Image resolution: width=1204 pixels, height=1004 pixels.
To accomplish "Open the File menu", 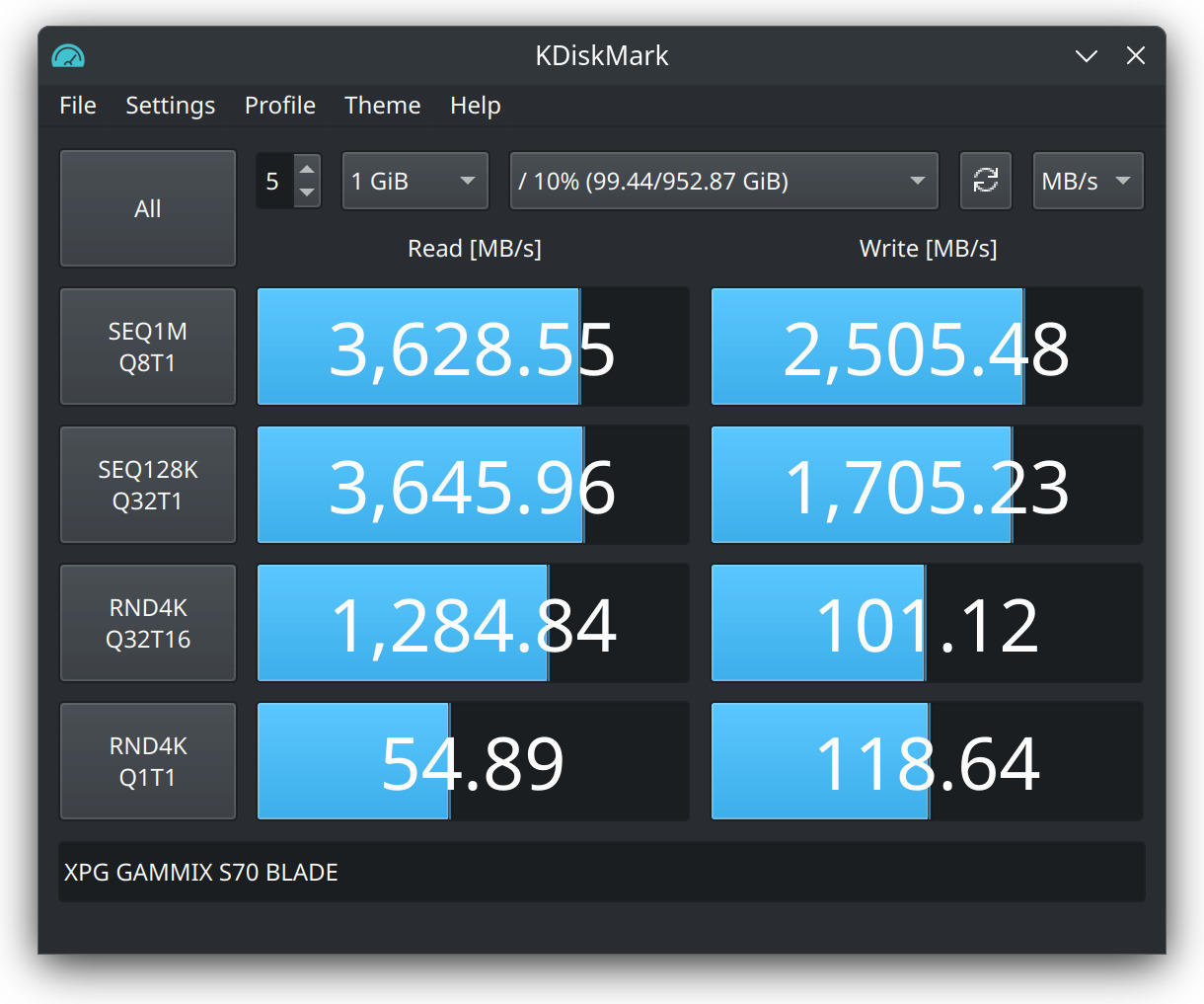I will pos(78,106).
